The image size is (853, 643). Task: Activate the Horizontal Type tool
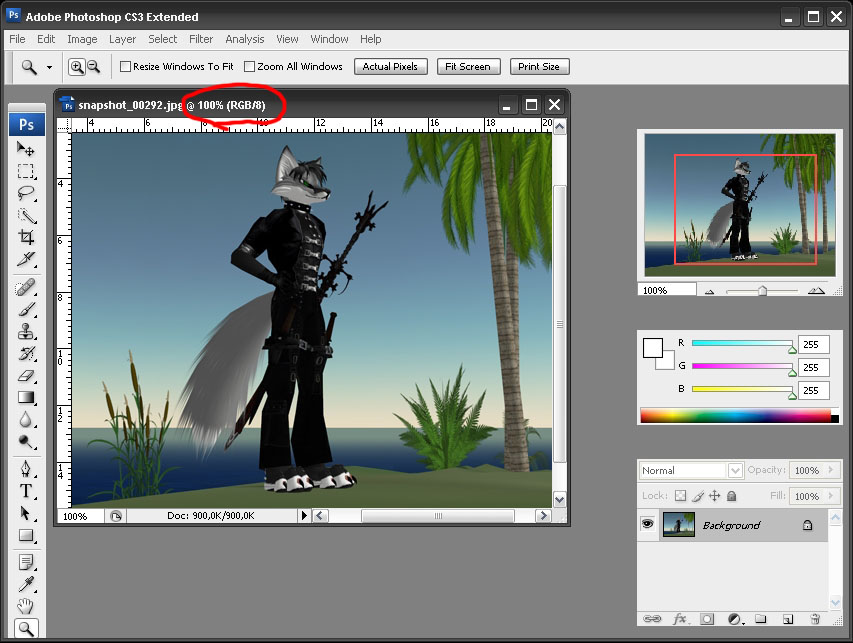26,490
